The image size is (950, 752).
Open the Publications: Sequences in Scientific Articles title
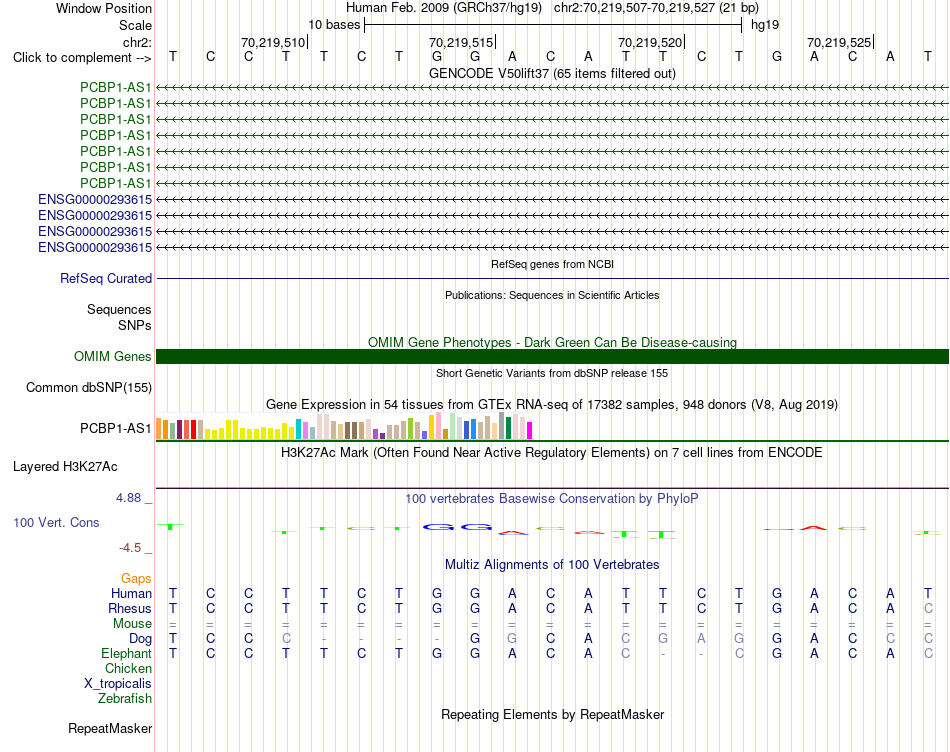552,295
